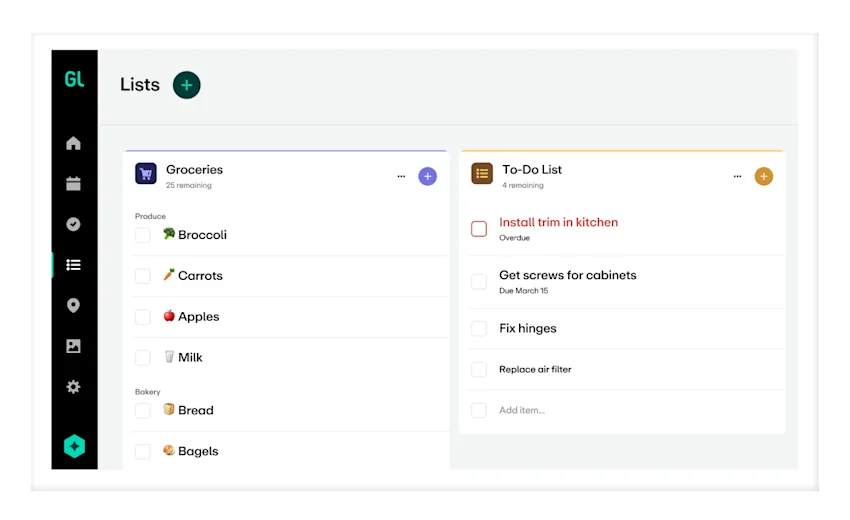Mark Fix hinges as done
This screenshot has height=520, width=850.
(x=479, y=329)
